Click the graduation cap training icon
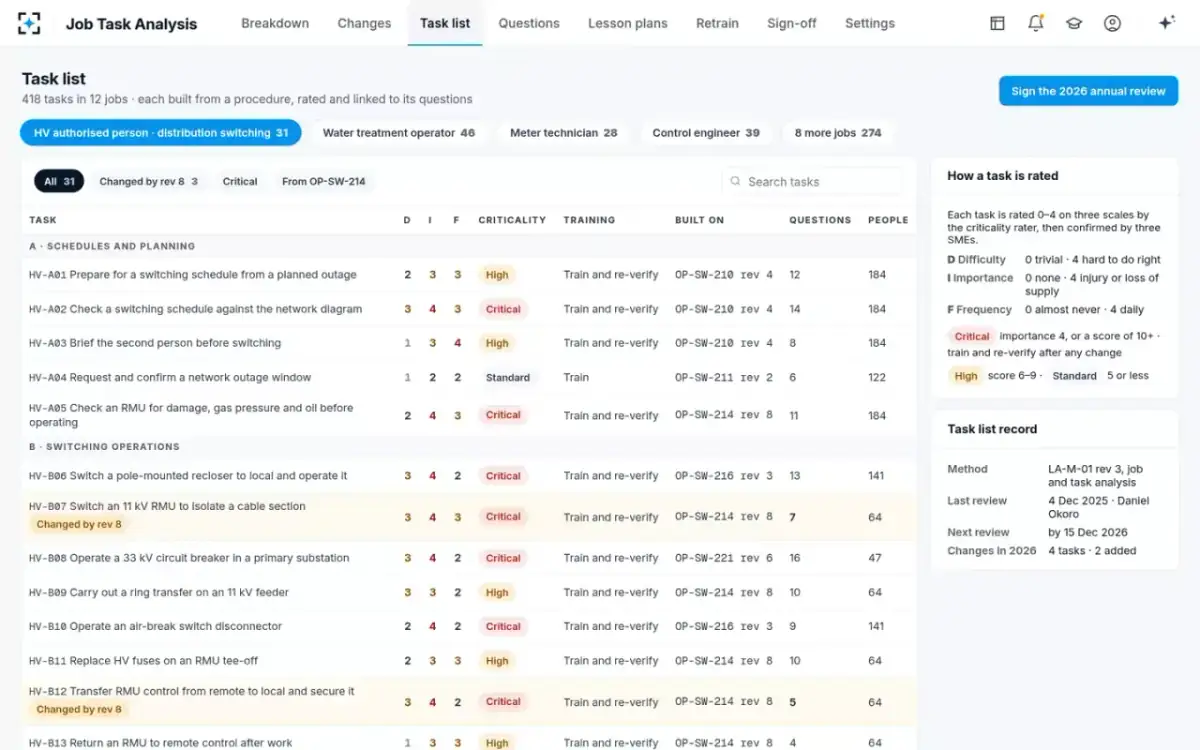Screen dimensions: 1200x750 click(1074, 23)
